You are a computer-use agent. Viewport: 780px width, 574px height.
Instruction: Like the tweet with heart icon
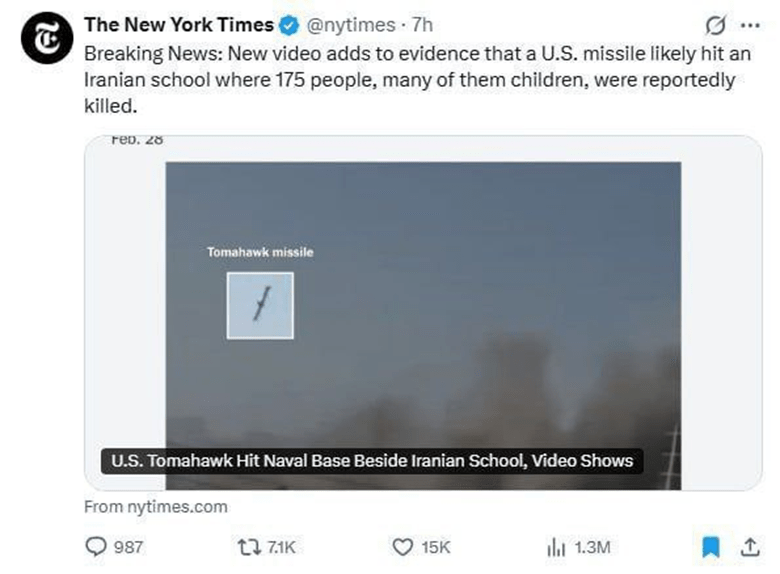(x=403, y=546)
